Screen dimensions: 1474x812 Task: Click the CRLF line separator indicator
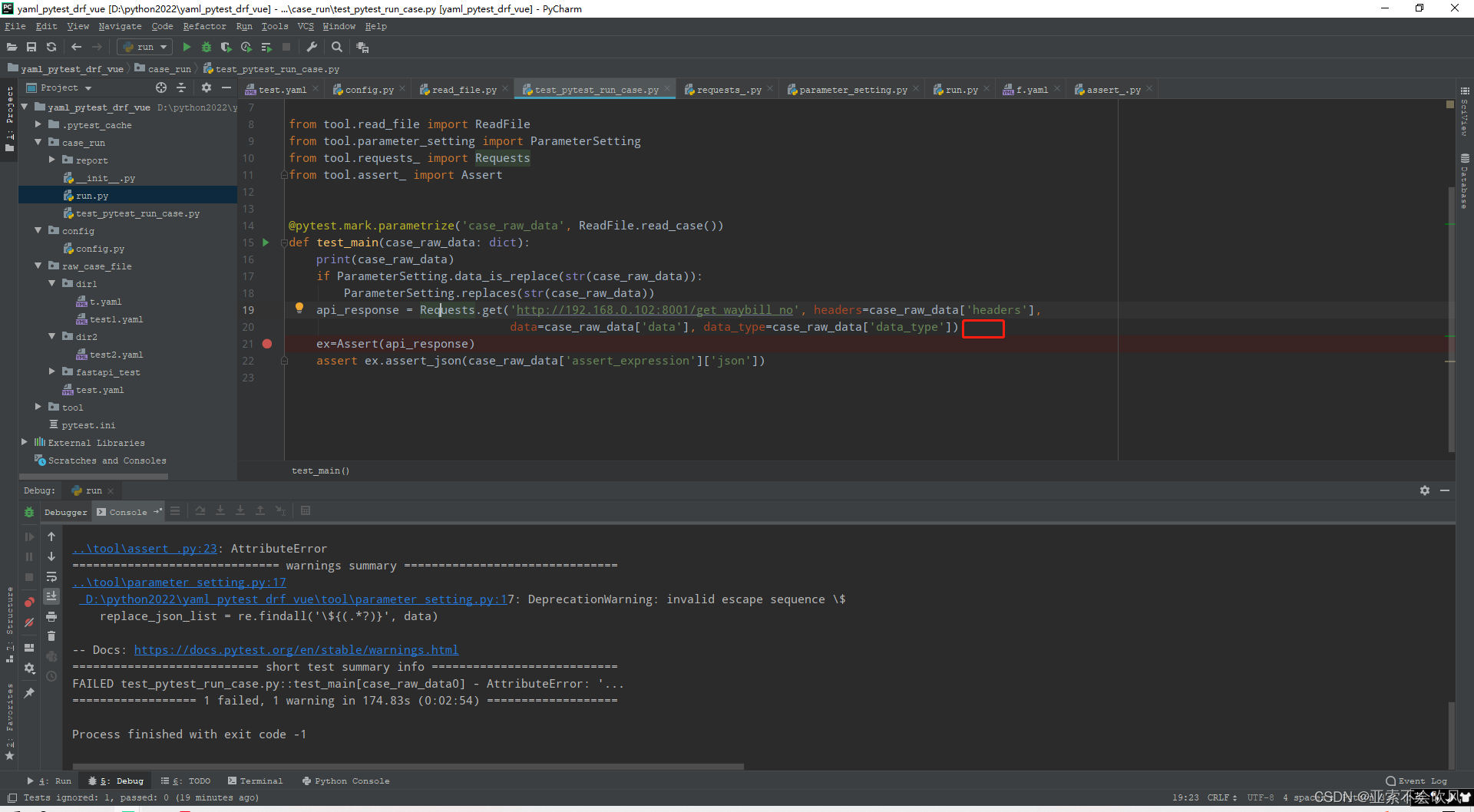1221,798
